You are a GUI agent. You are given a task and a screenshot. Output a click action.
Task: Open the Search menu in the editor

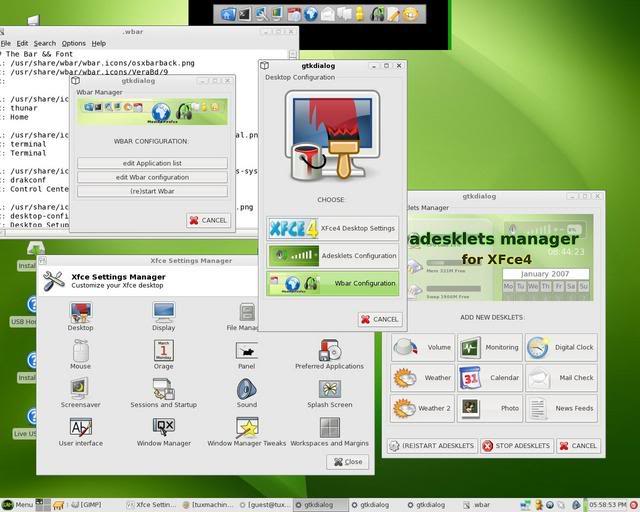(44, 43)
